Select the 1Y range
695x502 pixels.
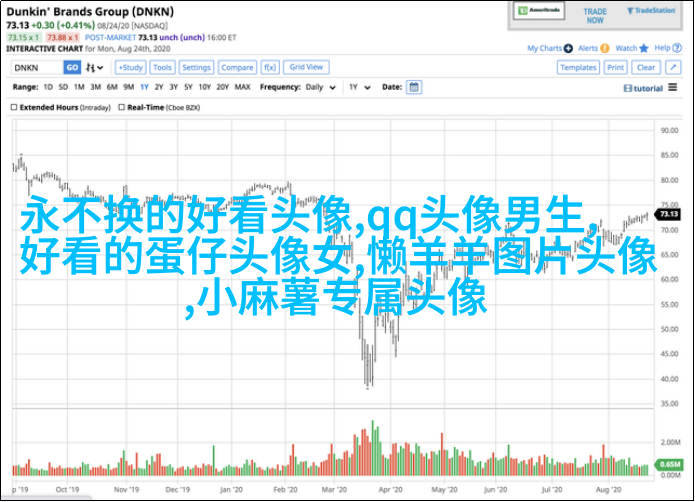coord(144,87)
